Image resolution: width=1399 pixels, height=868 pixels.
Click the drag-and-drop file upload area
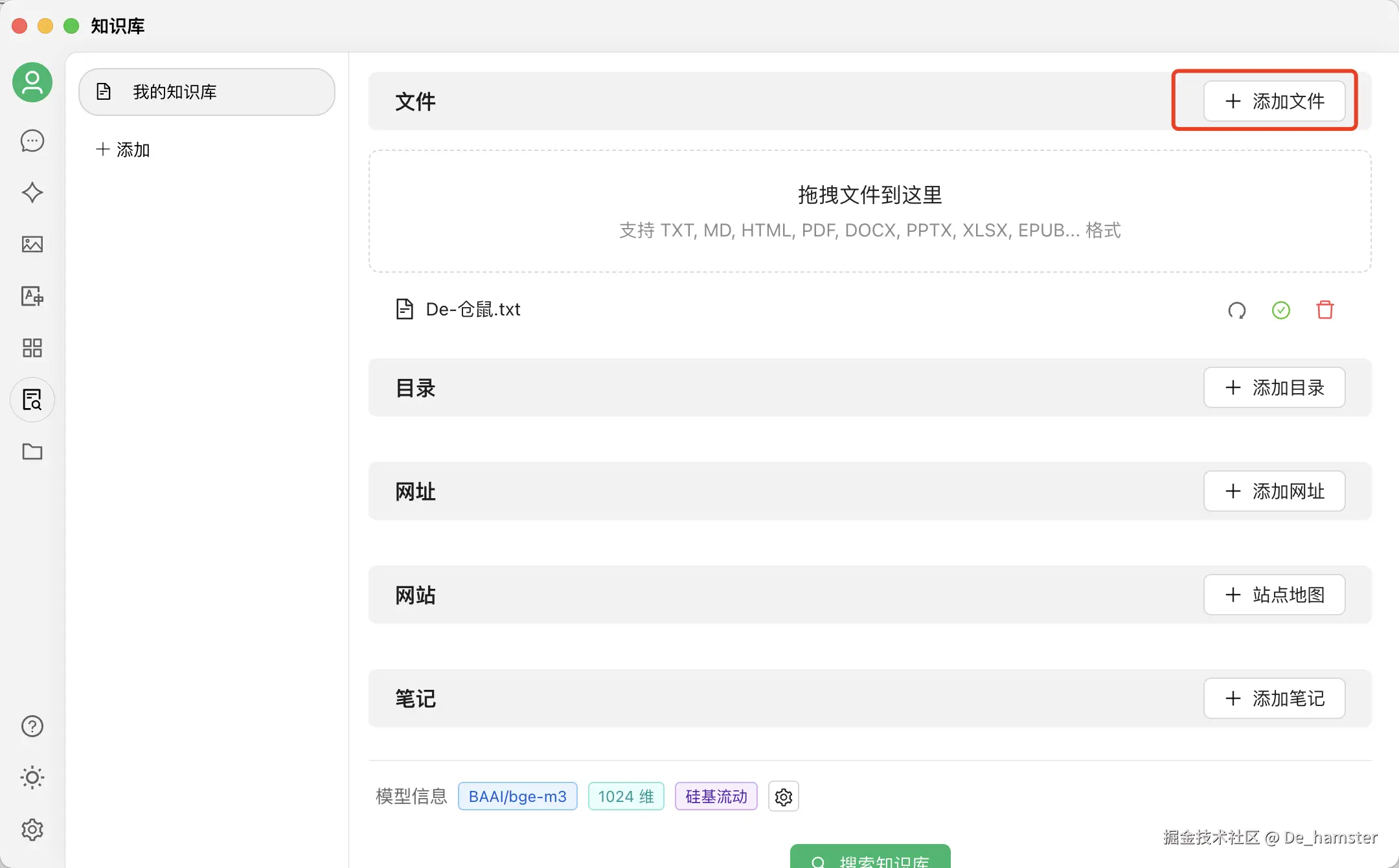click(x=869, y=211)
